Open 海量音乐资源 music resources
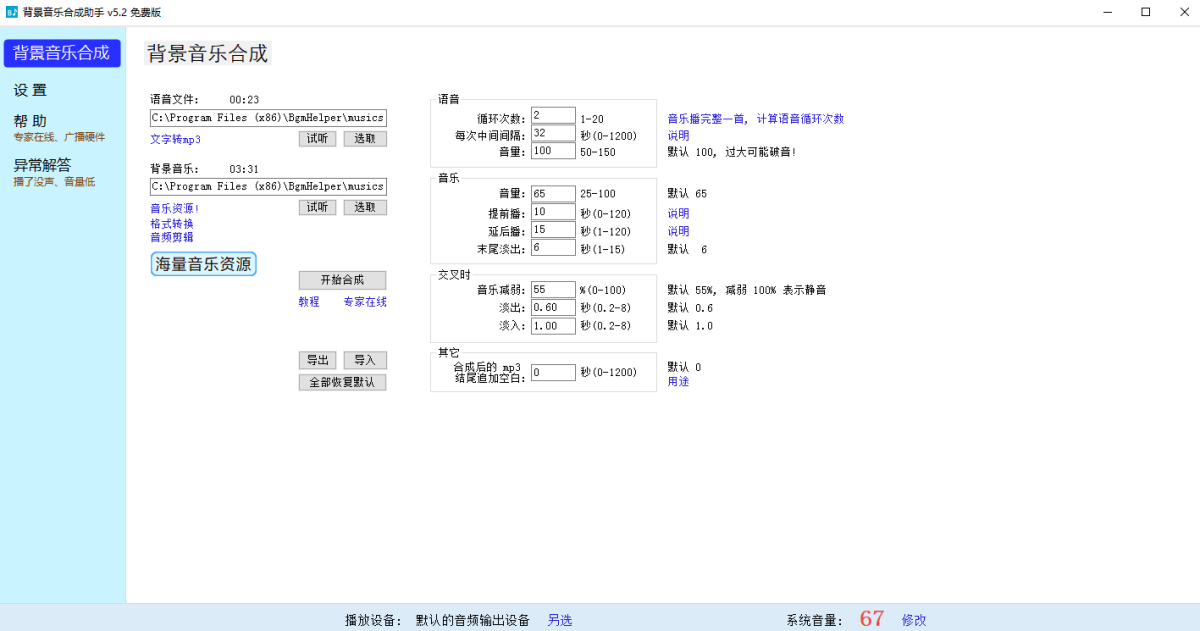Image resolution: width=1200 pixels, height=631 pixels. click(x=203, y=263)
